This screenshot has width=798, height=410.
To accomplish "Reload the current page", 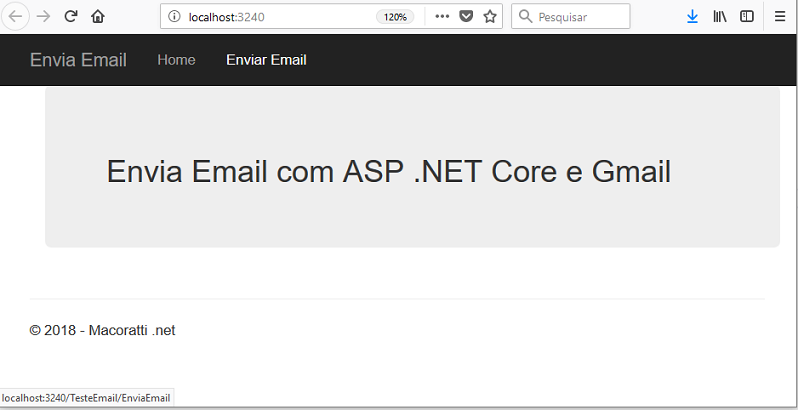I will tap(70, 17).
